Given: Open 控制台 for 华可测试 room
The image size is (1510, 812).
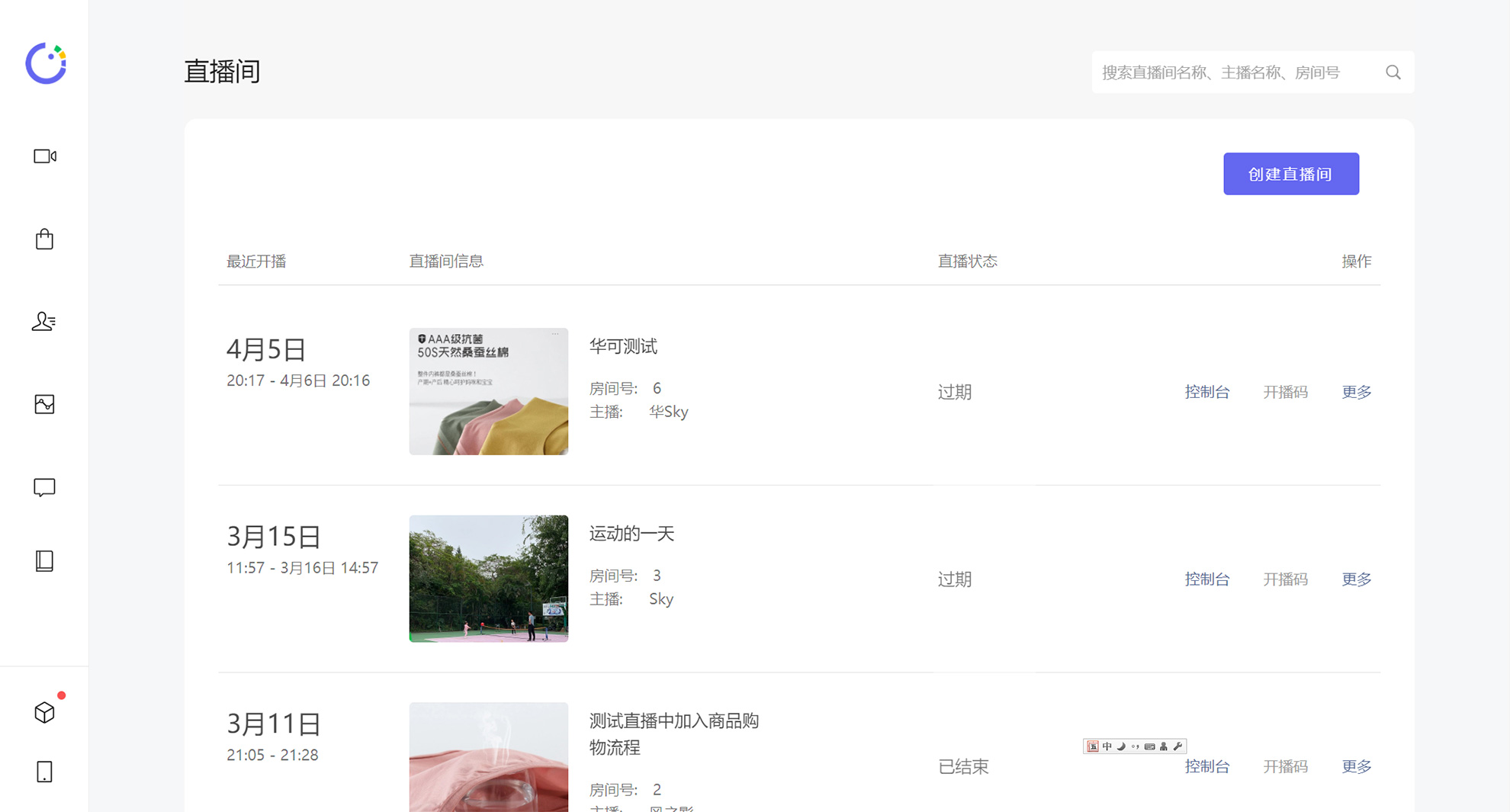Looking at the screenshot, I should tap(1206, 392).
